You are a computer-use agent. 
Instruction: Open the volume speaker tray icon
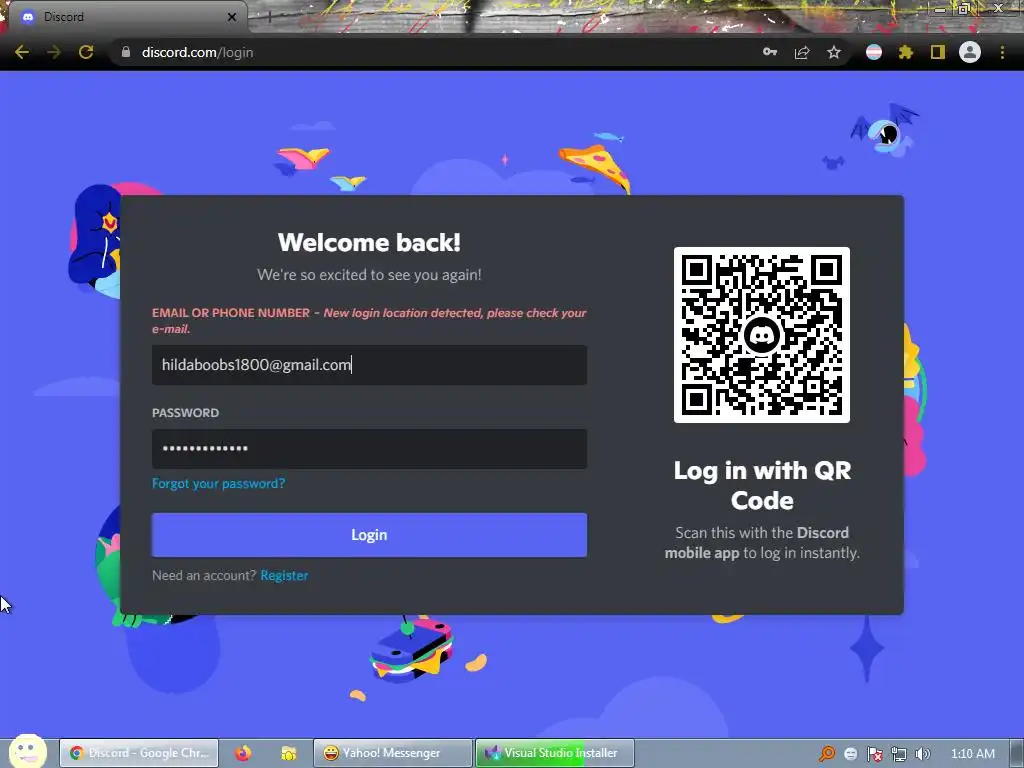[x=922, y=754]
